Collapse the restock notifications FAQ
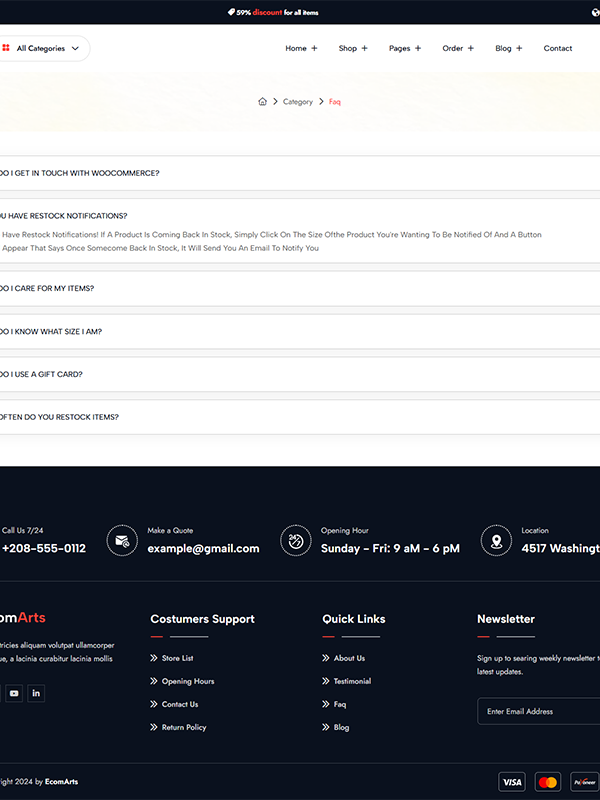 pyautogui.click(x=64, y=216)
